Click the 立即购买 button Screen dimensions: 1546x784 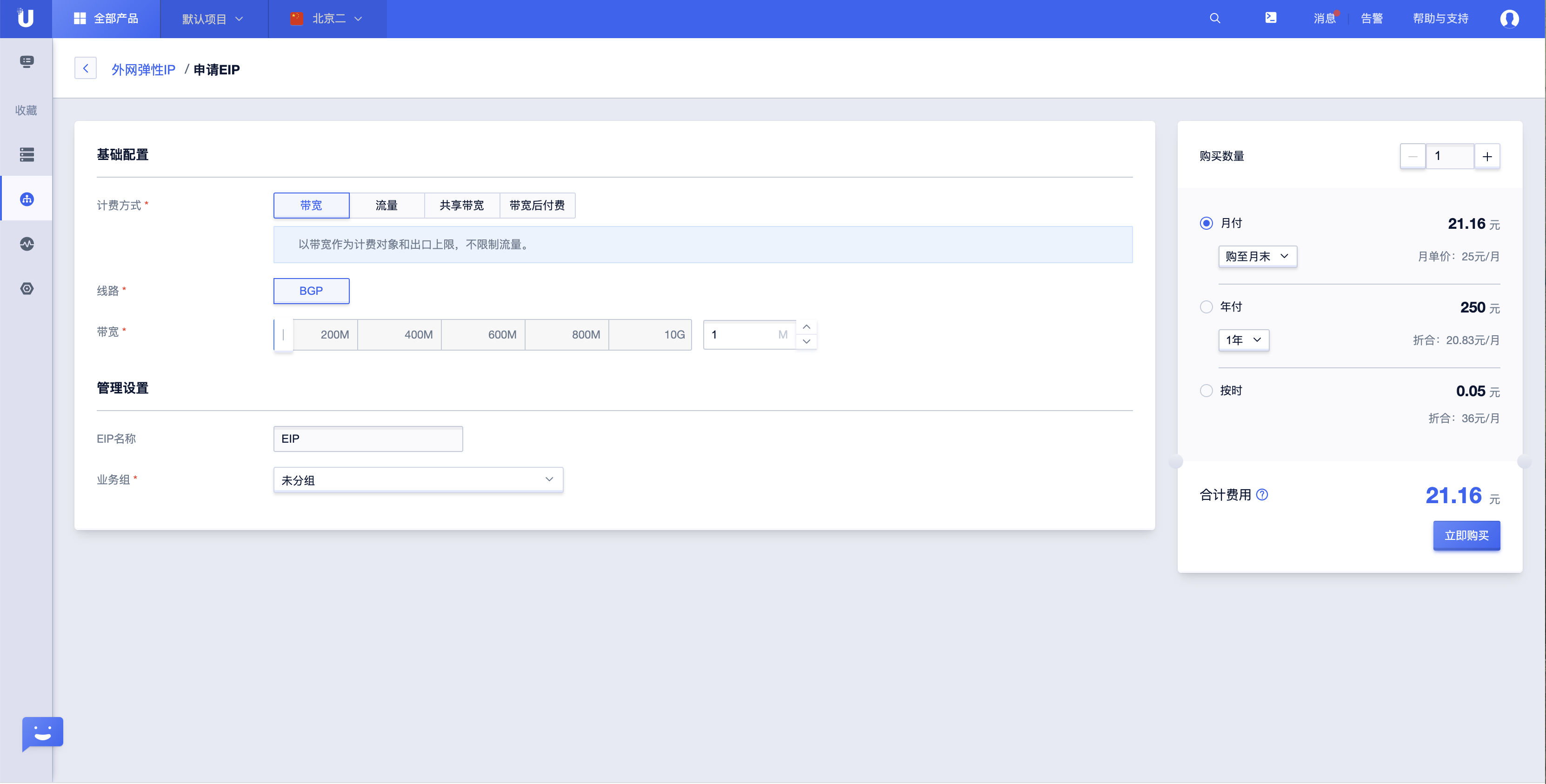tap(1466, 536)
